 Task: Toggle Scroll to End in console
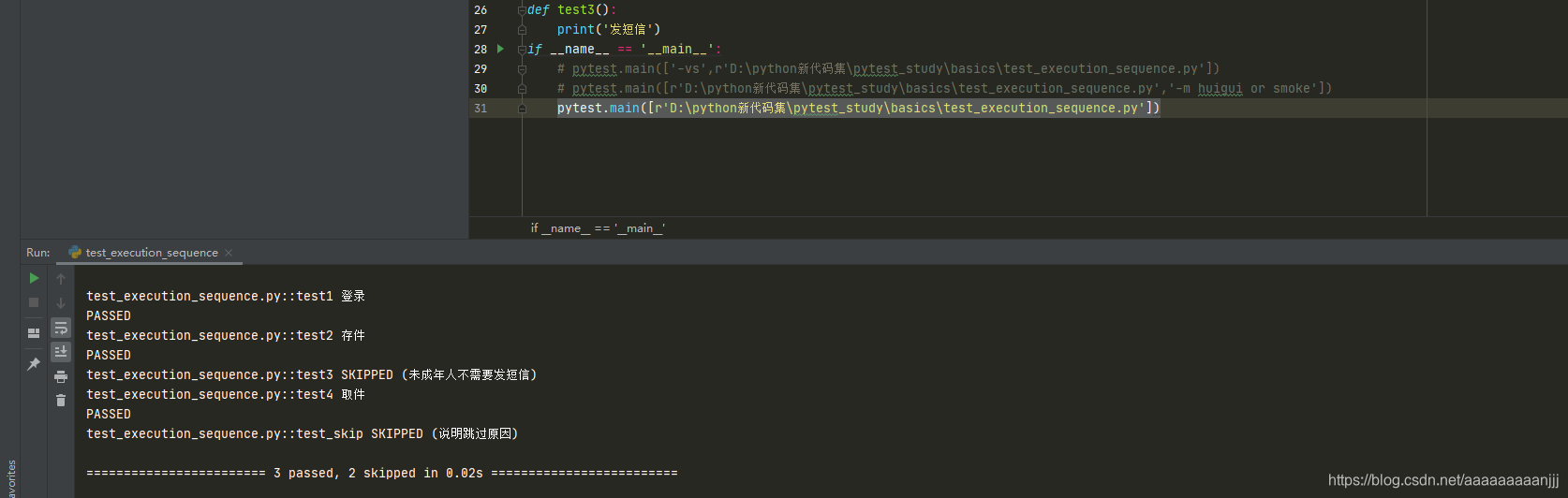[x=61, y=352]
